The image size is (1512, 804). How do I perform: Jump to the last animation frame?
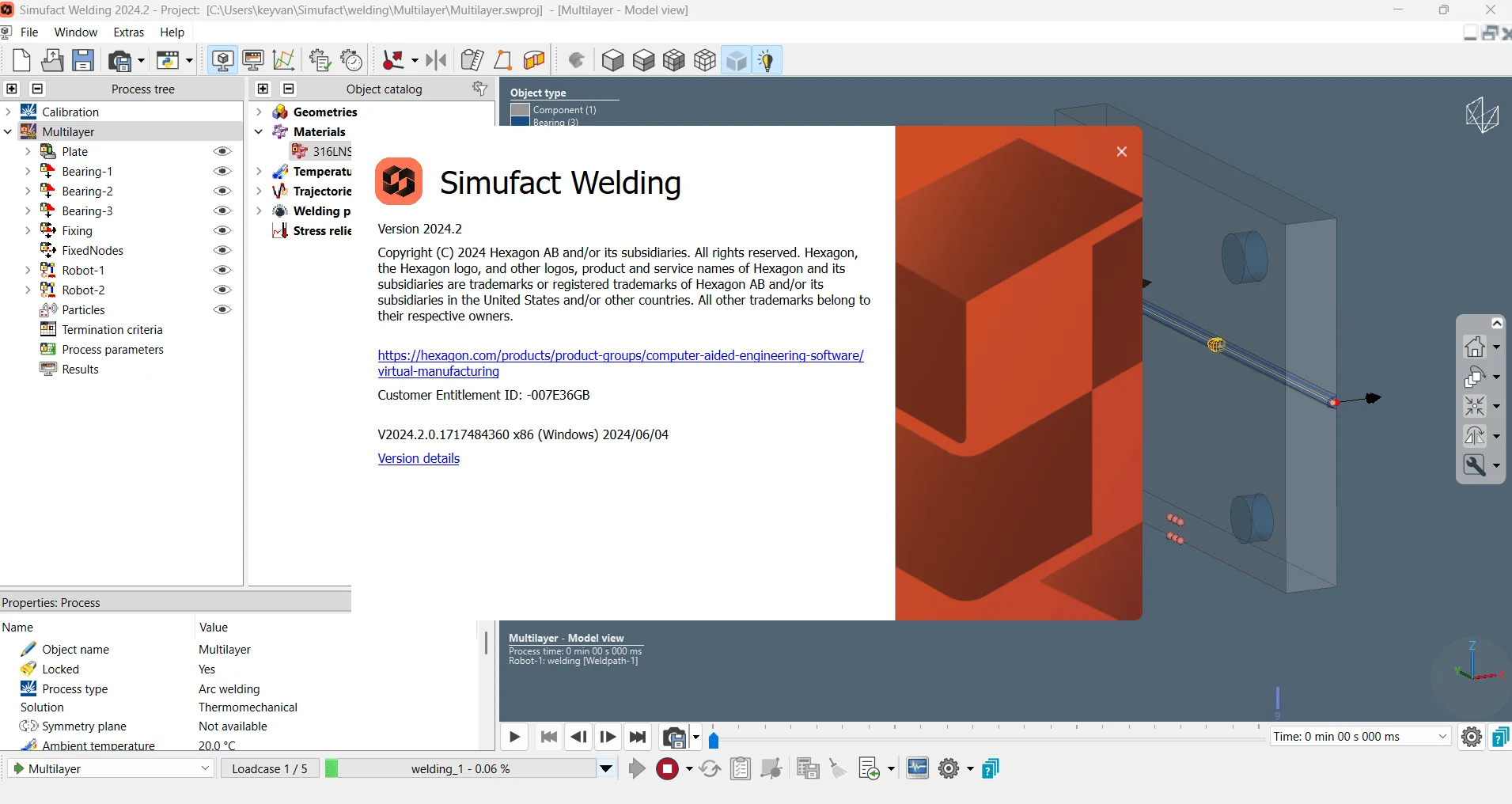coord(638,737)
